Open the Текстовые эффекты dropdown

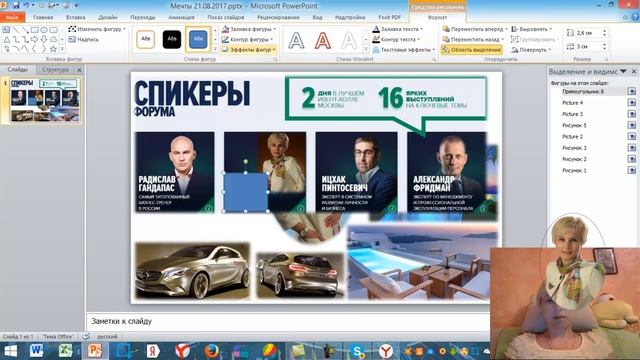(x=403, y=50)
